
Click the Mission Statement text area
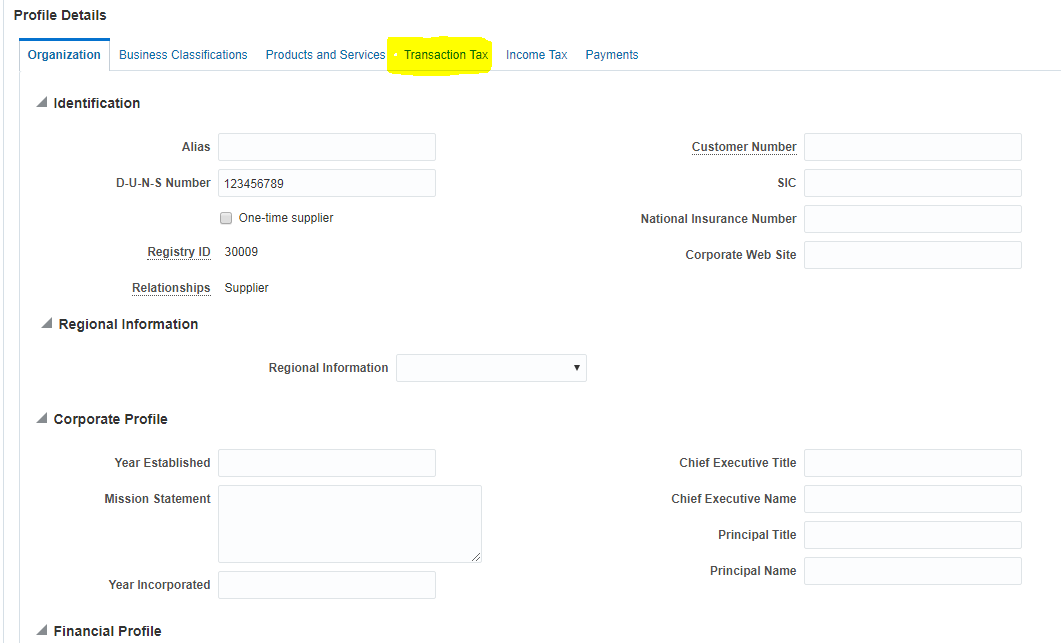click(349, 522)
